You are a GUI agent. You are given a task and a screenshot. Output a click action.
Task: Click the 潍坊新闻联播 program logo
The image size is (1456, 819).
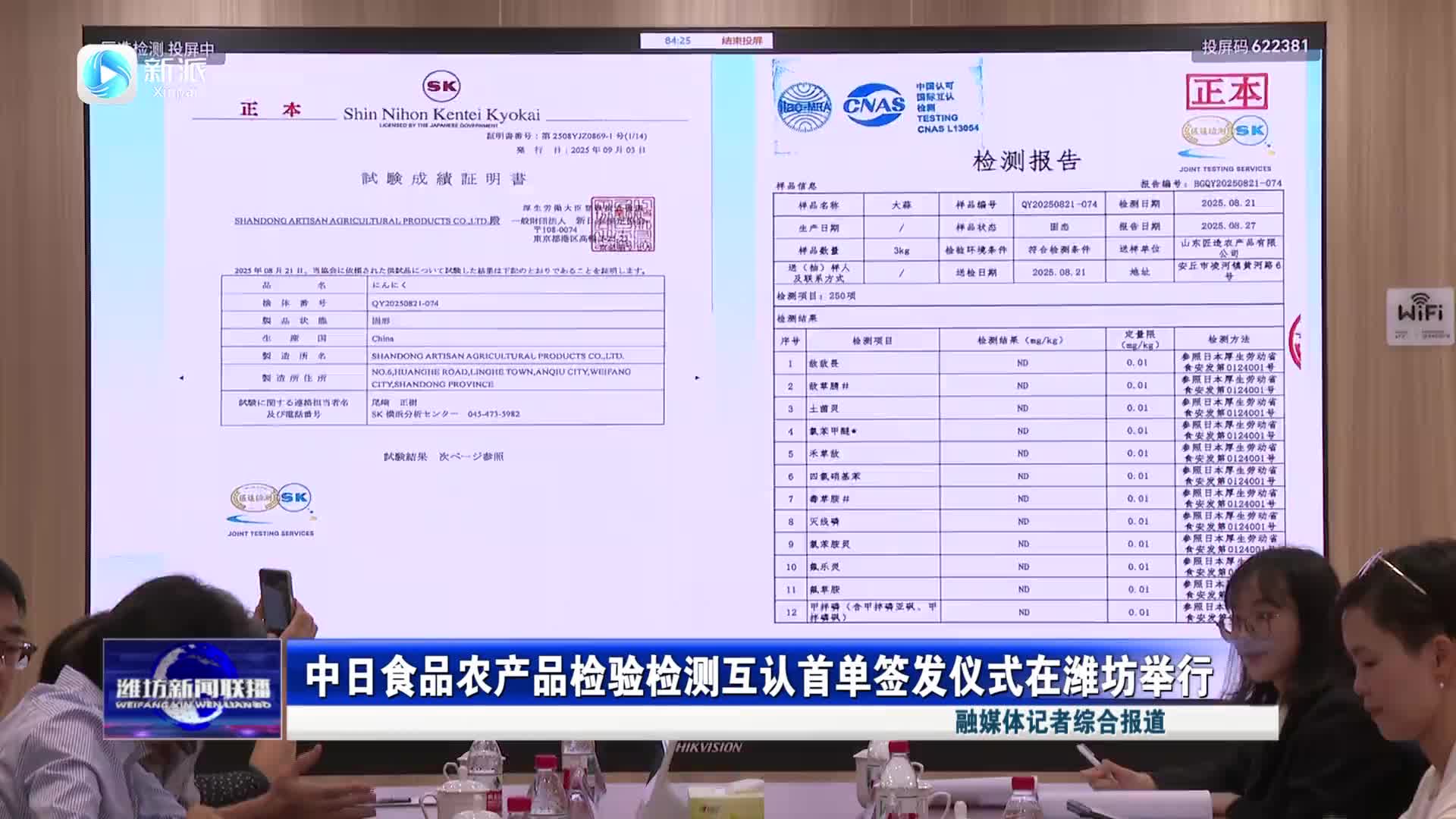193,689
